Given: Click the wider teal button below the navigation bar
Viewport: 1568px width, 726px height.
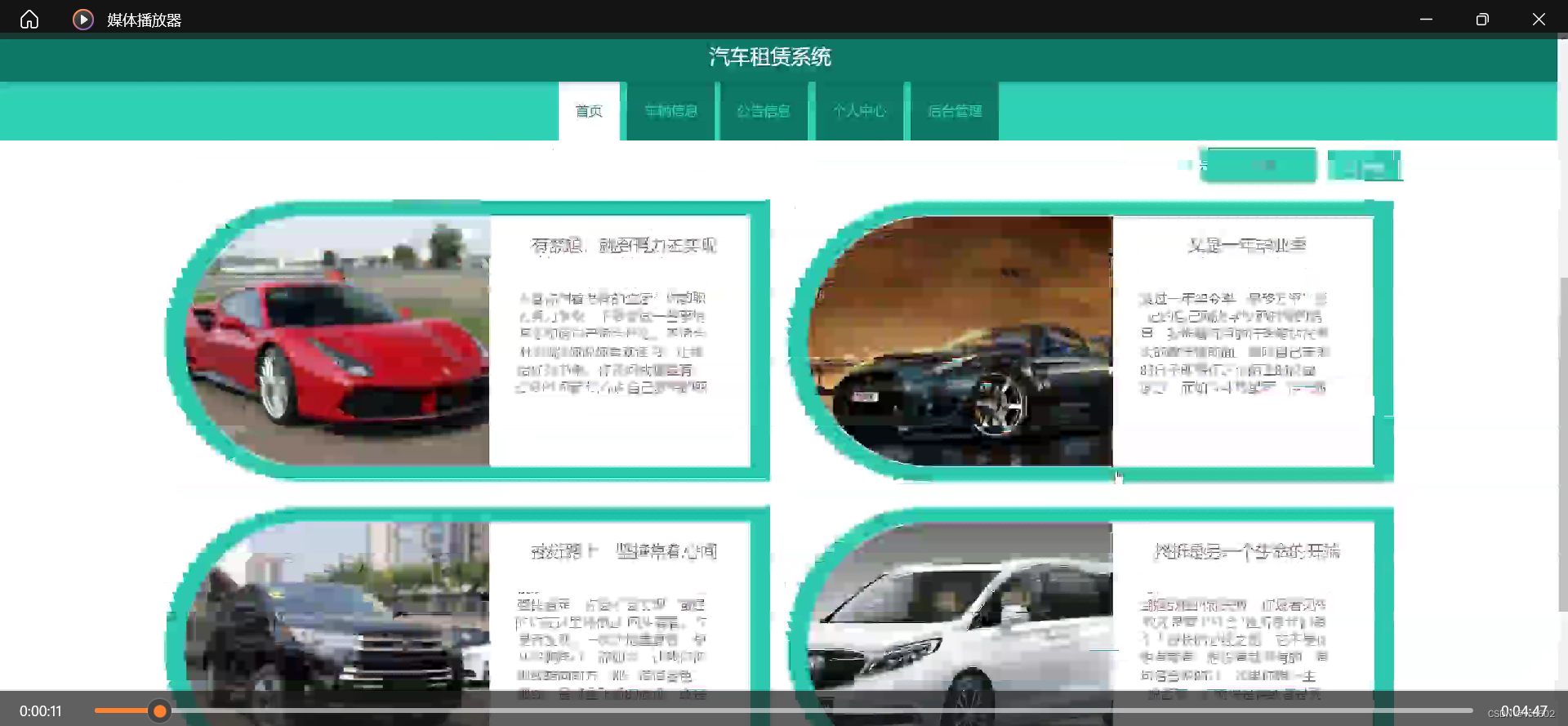Looking at the screenshot, I should coord(1258,165).
